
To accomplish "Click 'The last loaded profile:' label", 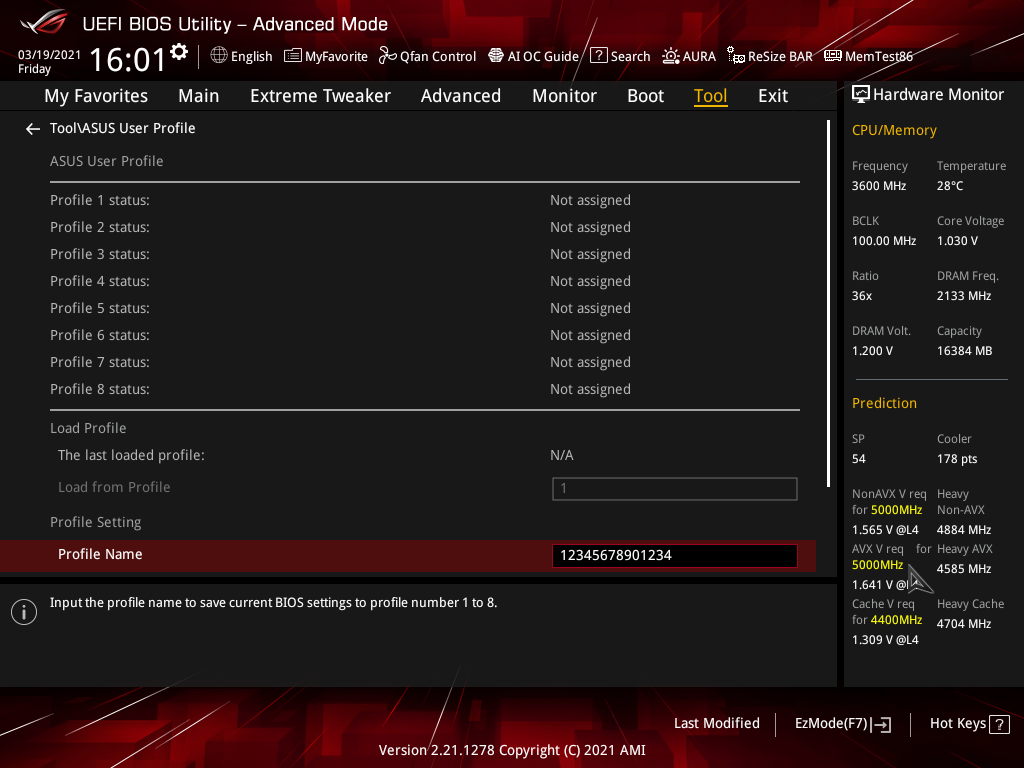I will click(131, 455).
